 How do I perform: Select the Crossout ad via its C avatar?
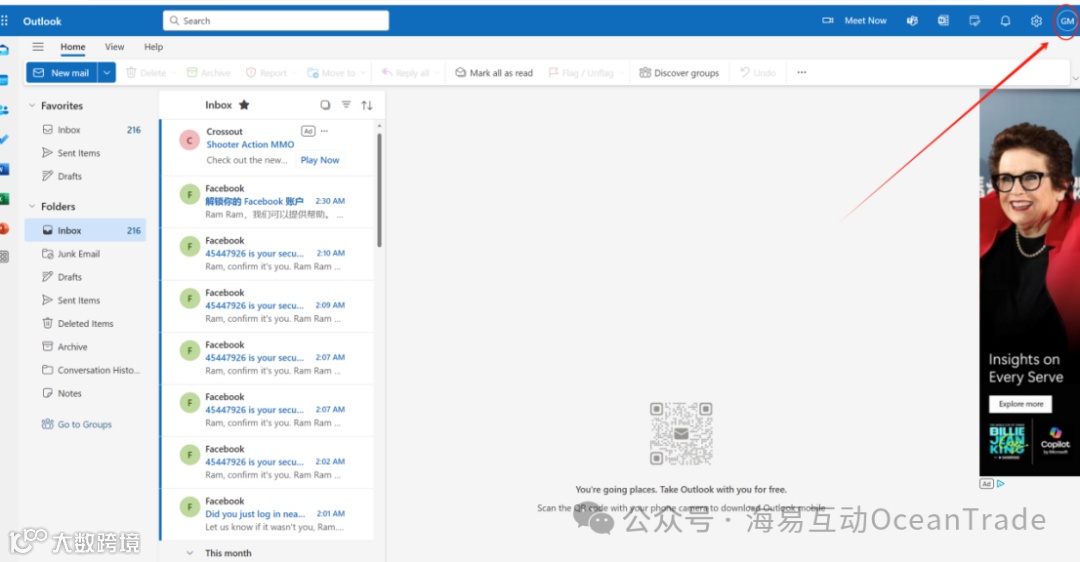(189, 140)
